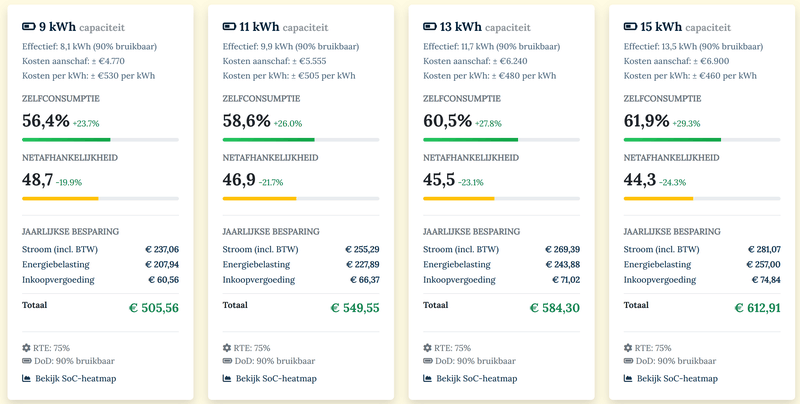The height and width of the screenshot is (404, 800).
Task: Click the battery icon beside 11 kWh capaciteit
Action: click(228, 26)
